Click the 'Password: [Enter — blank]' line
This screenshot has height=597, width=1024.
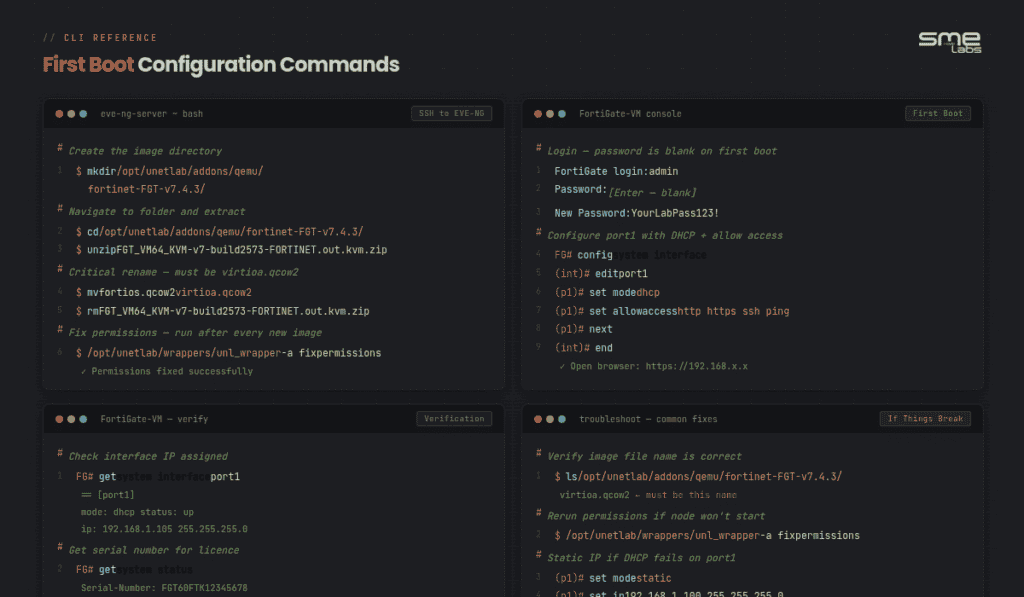tap(625, 191)
